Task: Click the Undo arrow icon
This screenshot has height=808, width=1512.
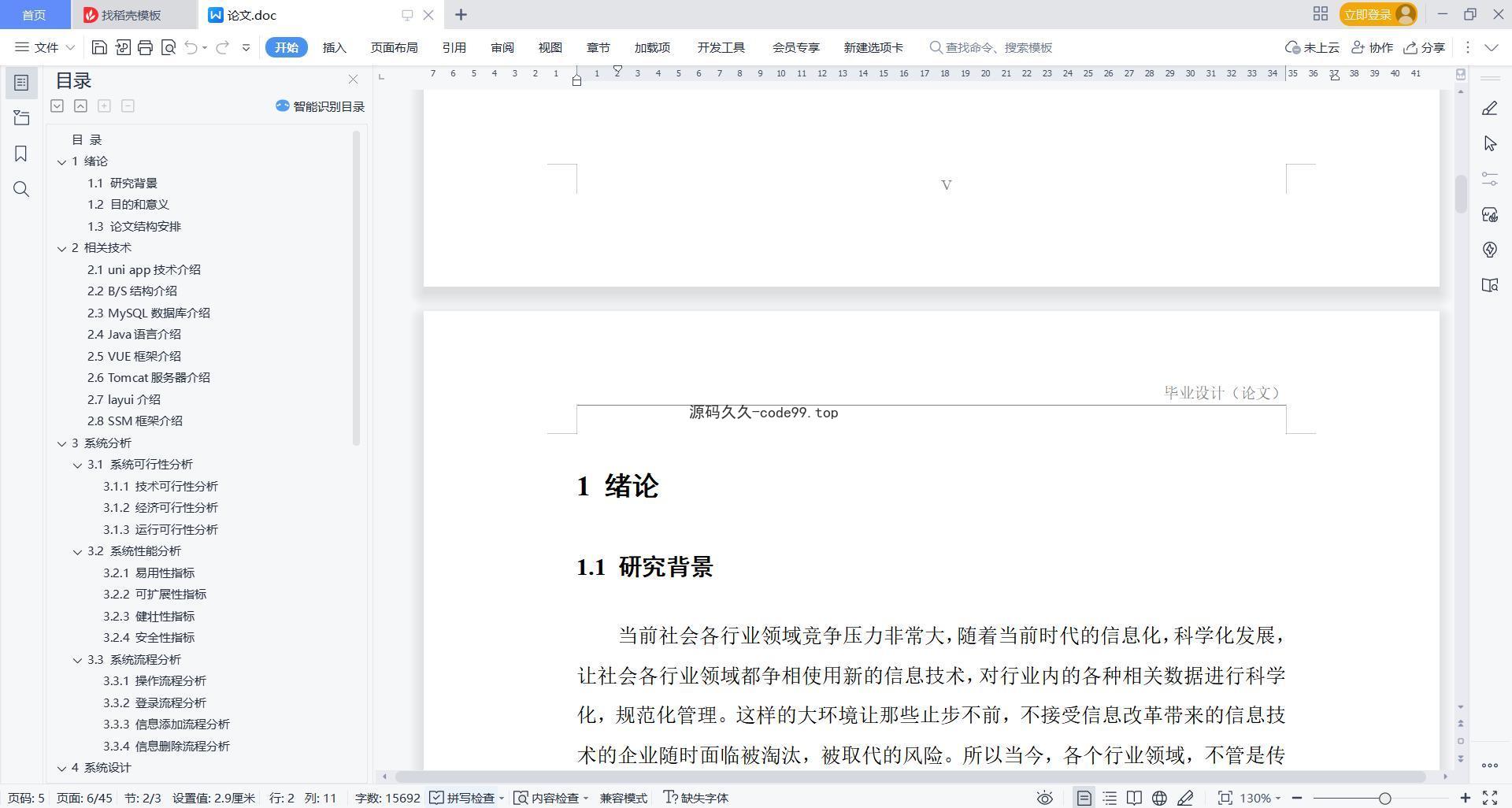Action: click(x=191, y=47)
